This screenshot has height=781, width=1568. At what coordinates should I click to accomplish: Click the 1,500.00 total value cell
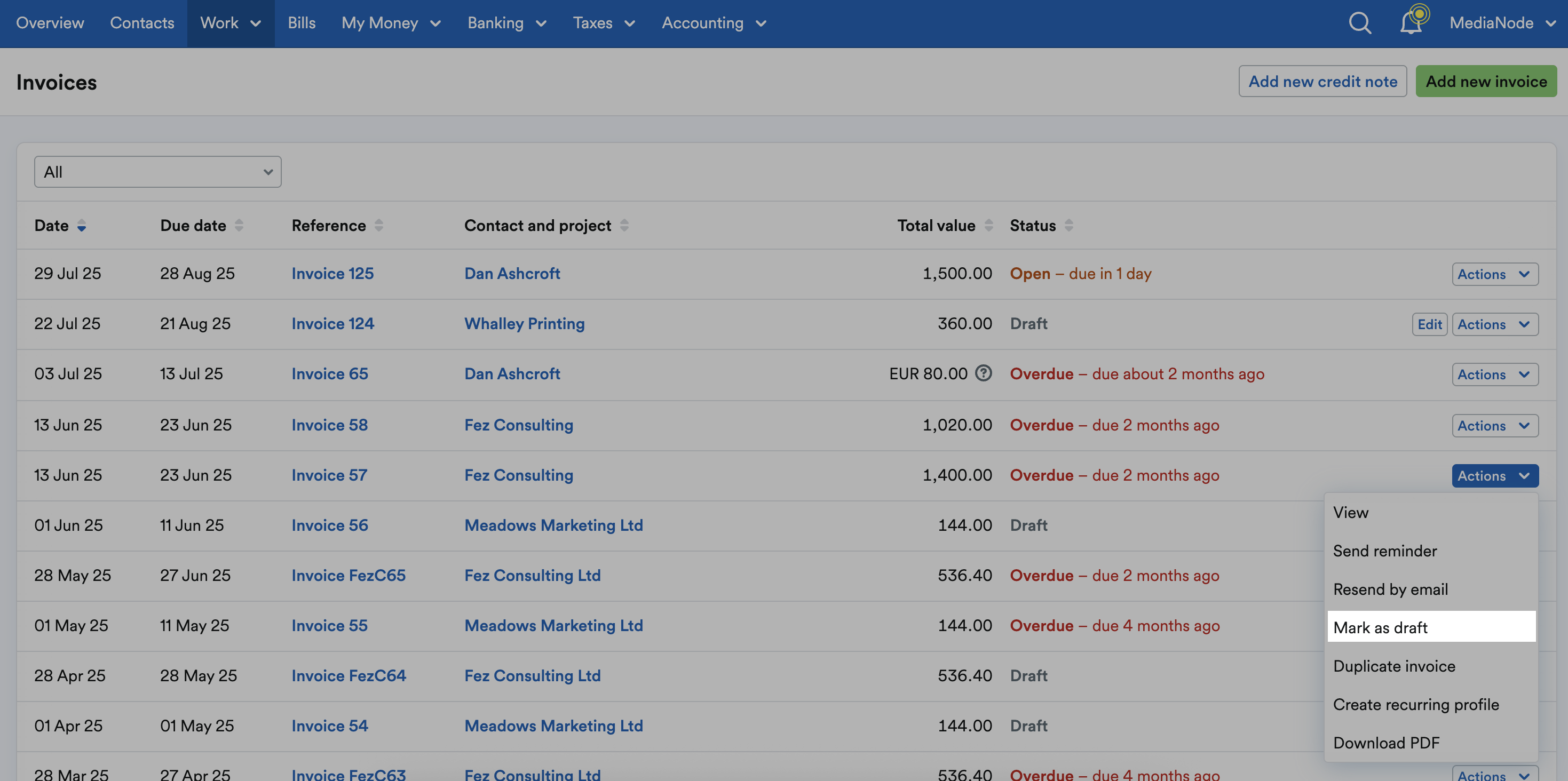pos(957,273)
